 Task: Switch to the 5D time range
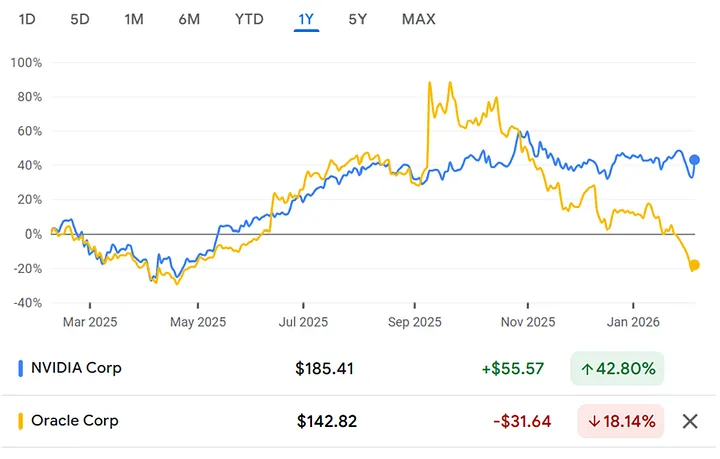[80, 19]
